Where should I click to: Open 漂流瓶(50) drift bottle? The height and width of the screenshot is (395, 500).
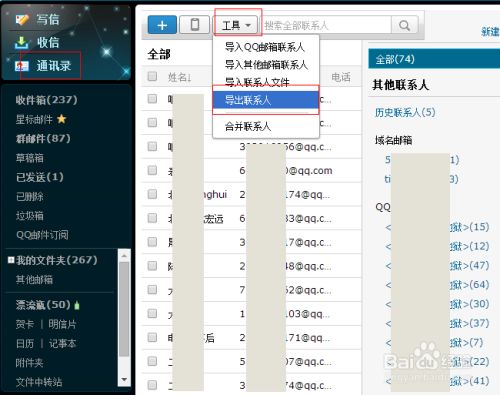click(x=43, y=305)
